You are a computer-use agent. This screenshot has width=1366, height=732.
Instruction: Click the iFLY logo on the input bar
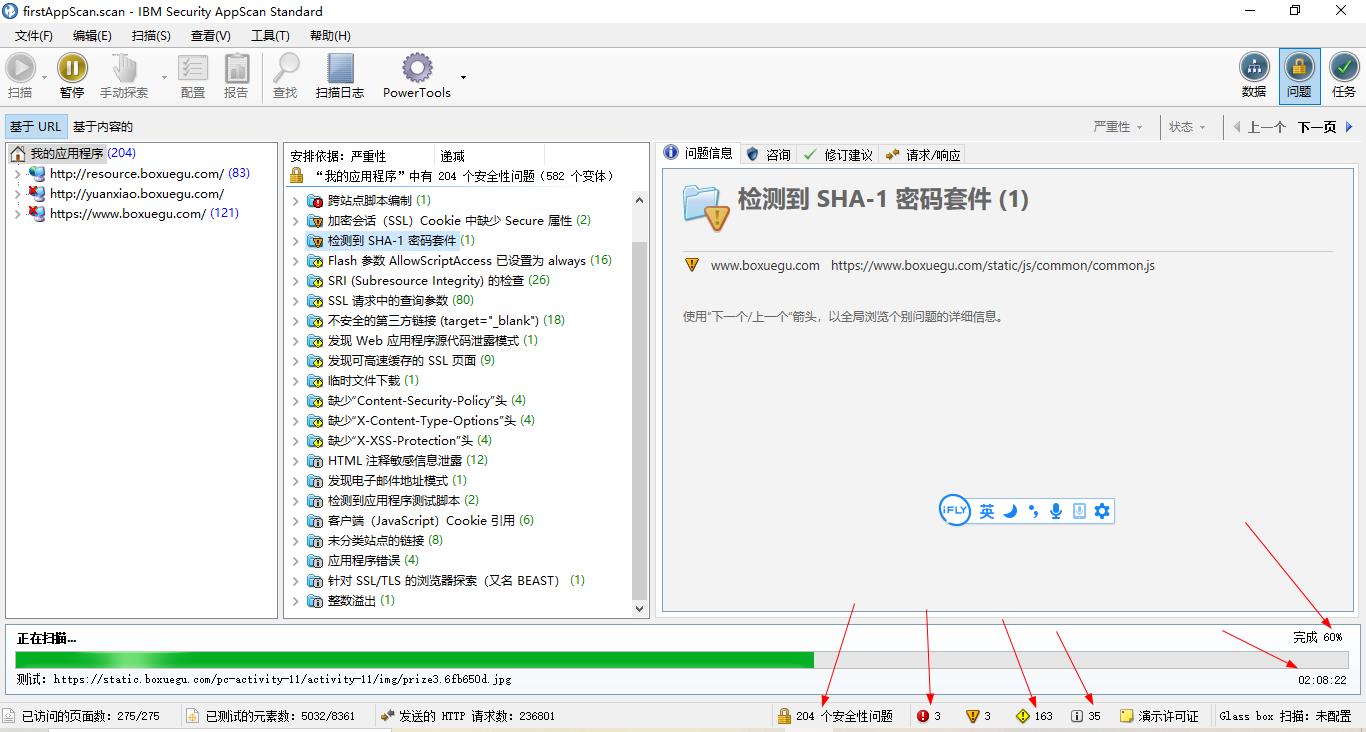955,511
